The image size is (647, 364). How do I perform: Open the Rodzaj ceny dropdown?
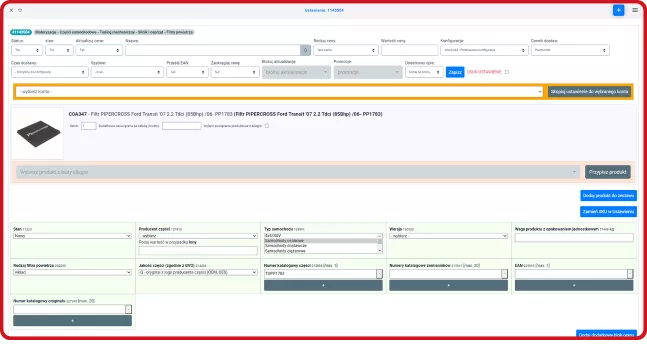point(346,50)
